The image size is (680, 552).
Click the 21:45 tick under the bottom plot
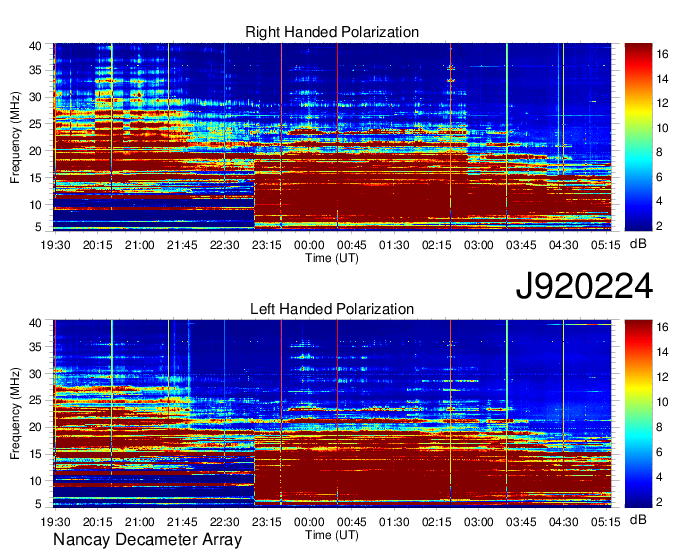182,522
